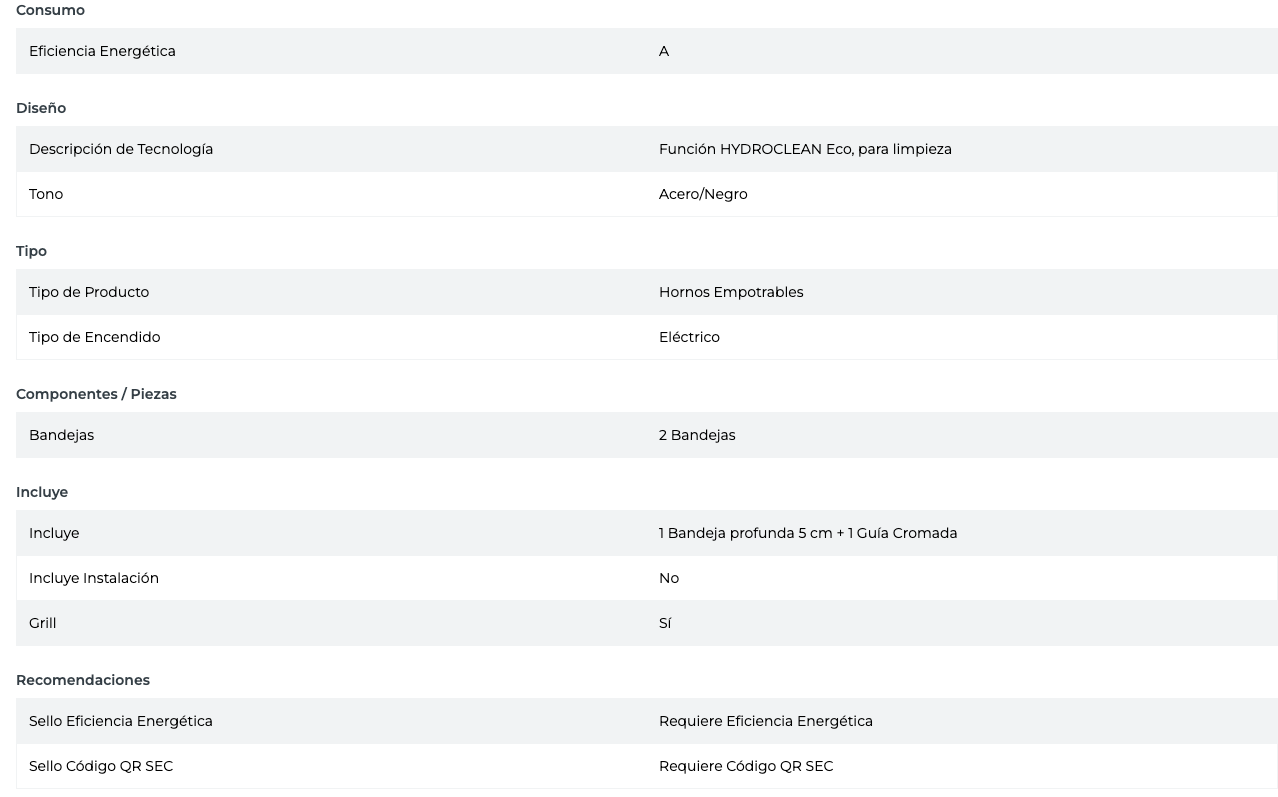Select the Descripción de Tecnología label
1278x797 pixels.
click(121, 149)
